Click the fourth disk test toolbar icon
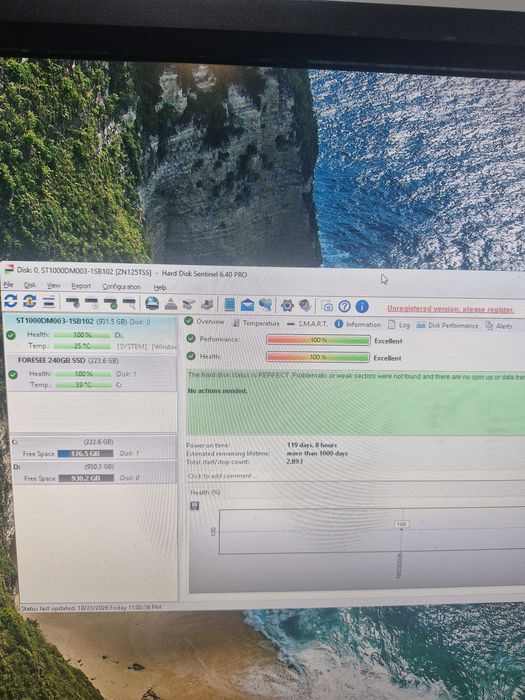This screenshot has width=525, height=700. click(x=129, y=304)
